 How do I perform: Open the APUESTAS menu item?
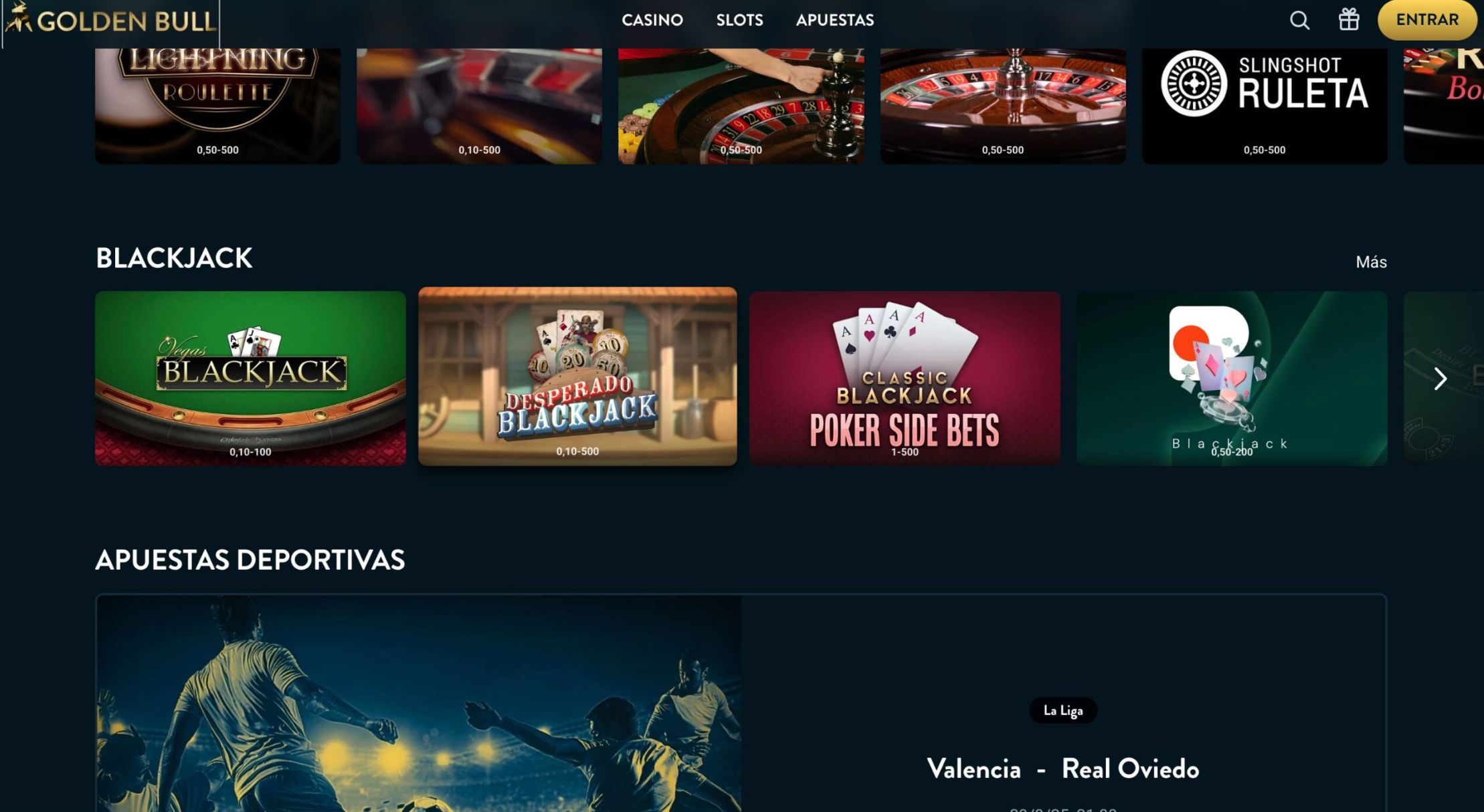click(835, 20)
